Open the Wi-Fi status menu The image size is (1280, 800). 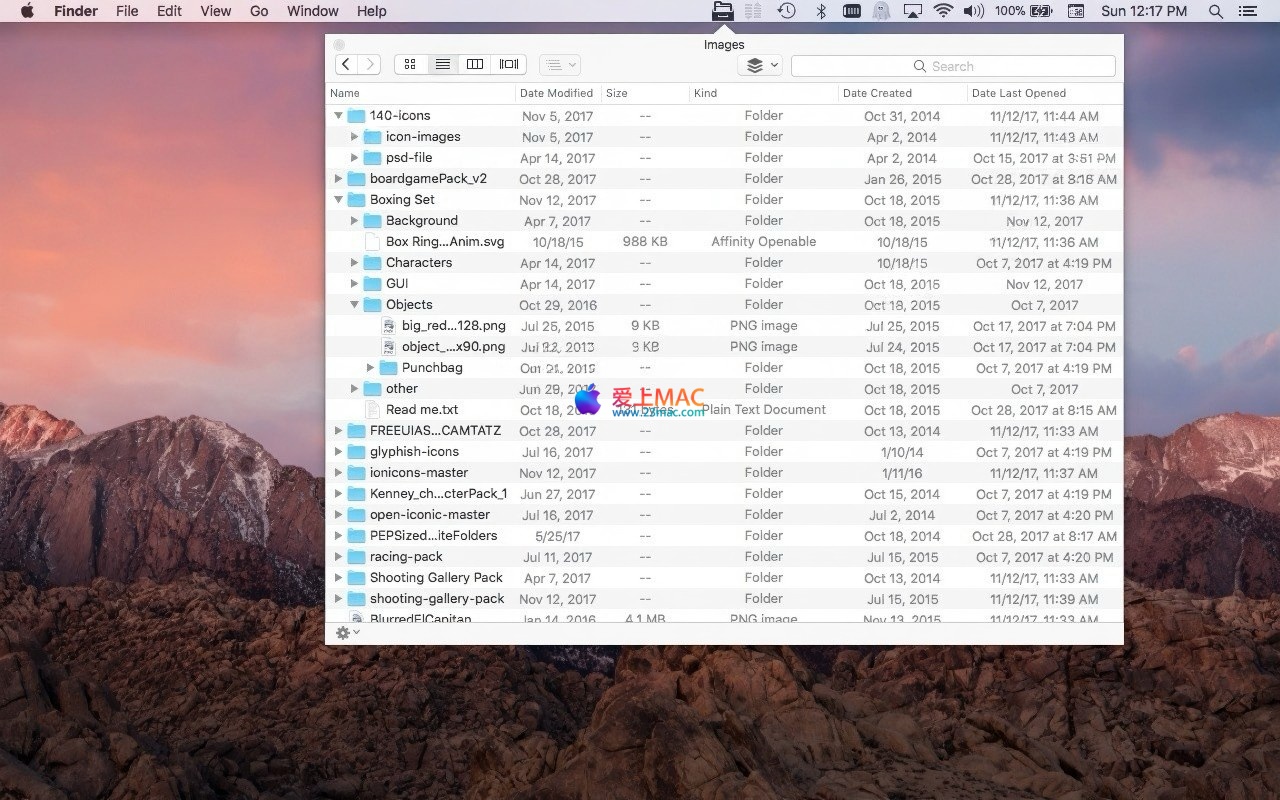tap(942, 11)
